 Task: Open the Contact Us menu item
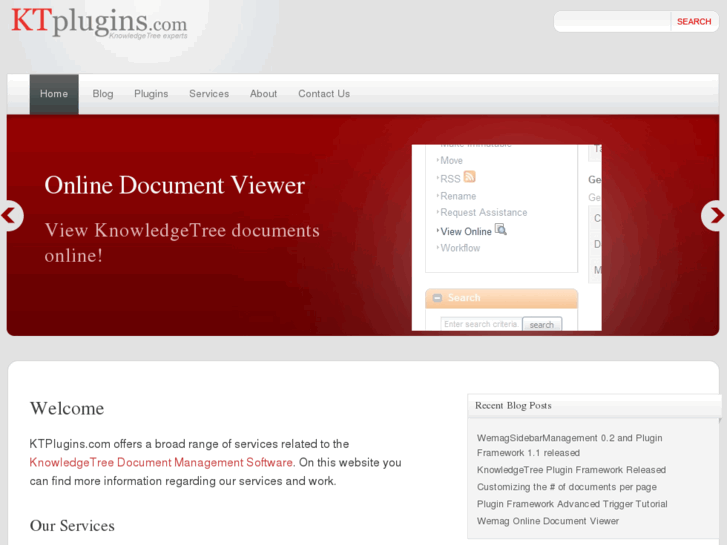tap(324, 94)
